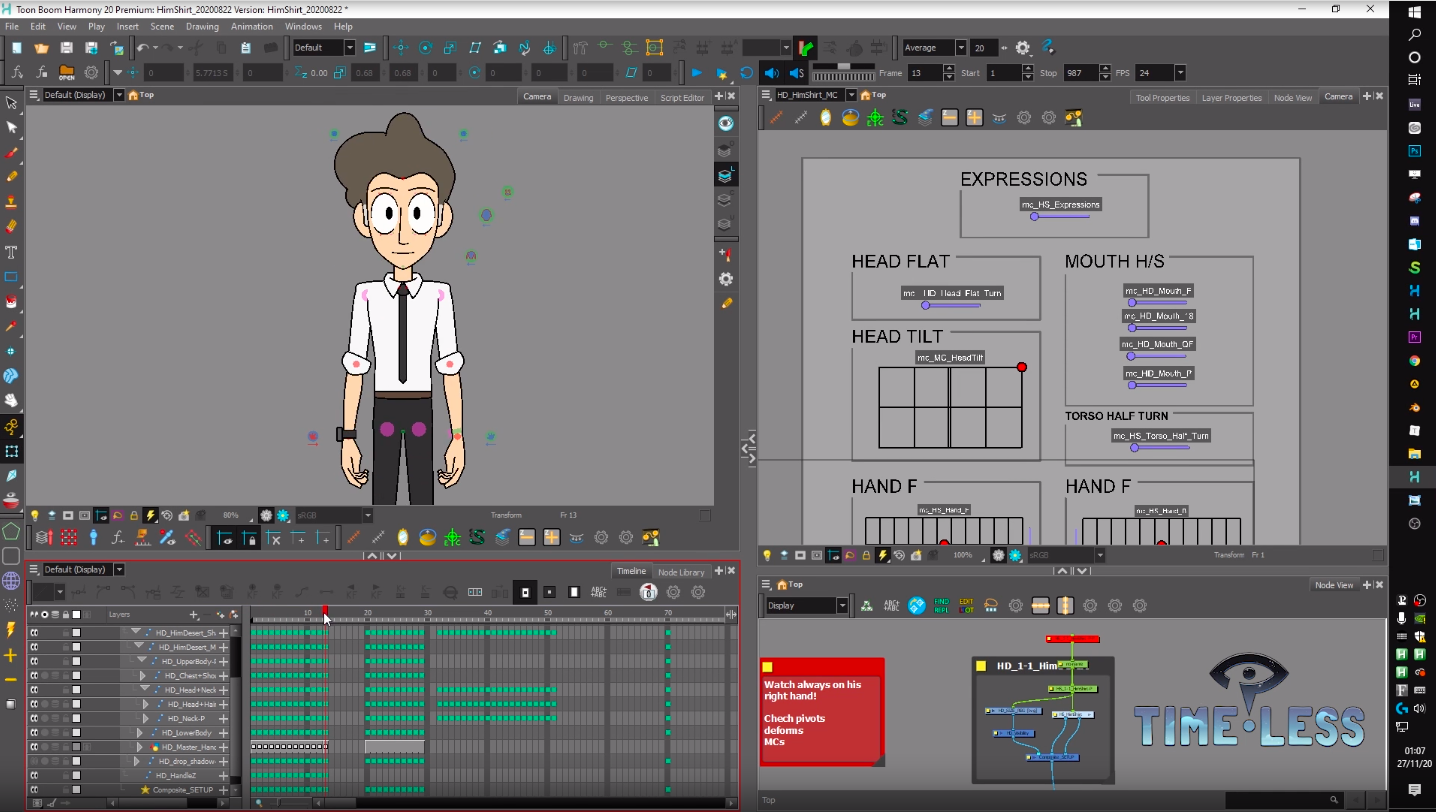Switch to the Node Library tab
Viewport: 1436px width, 812px height.
tap(681, 572)
